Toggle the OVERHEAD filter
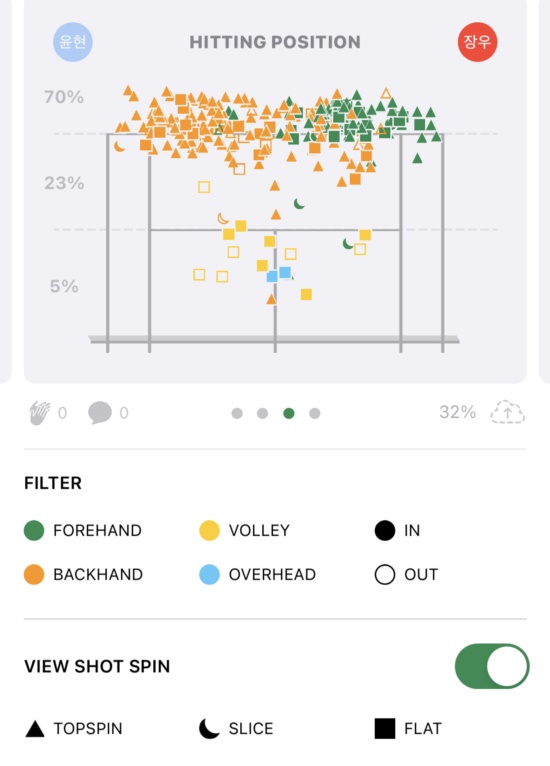The height and width of the screenshot is (766, 550). click(257, 574)
